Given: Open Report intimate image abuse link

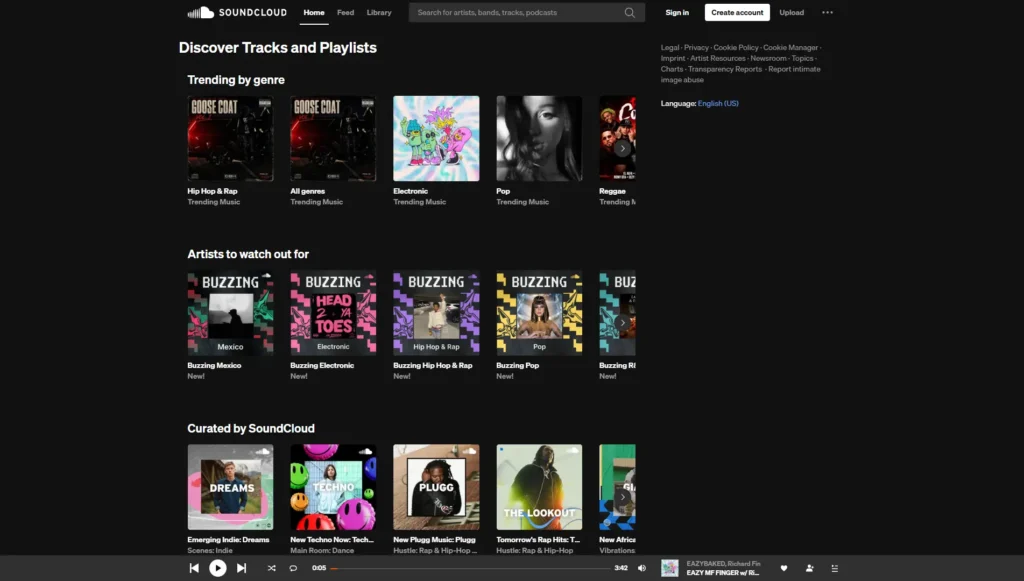Looking at the screenshot, I should [740, 74].
